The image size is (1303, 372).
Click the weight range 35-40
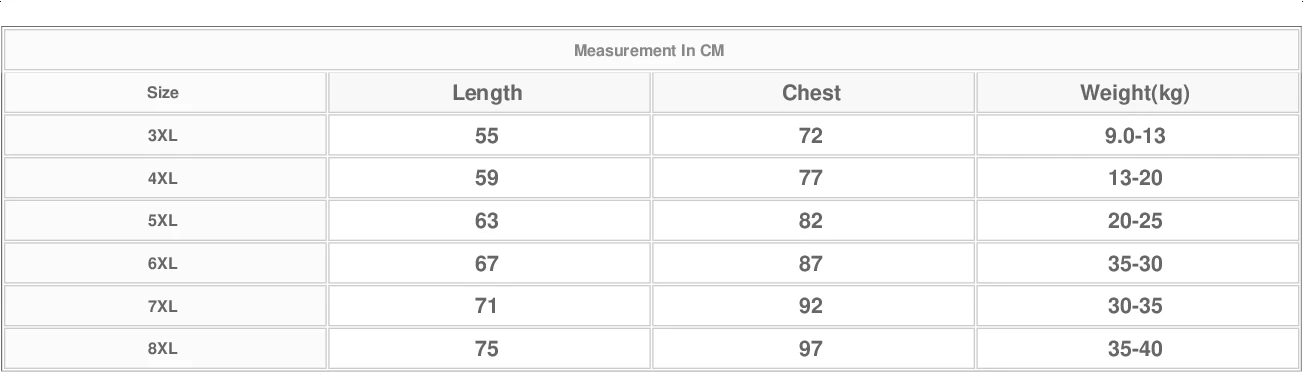tap(1135, 349)
